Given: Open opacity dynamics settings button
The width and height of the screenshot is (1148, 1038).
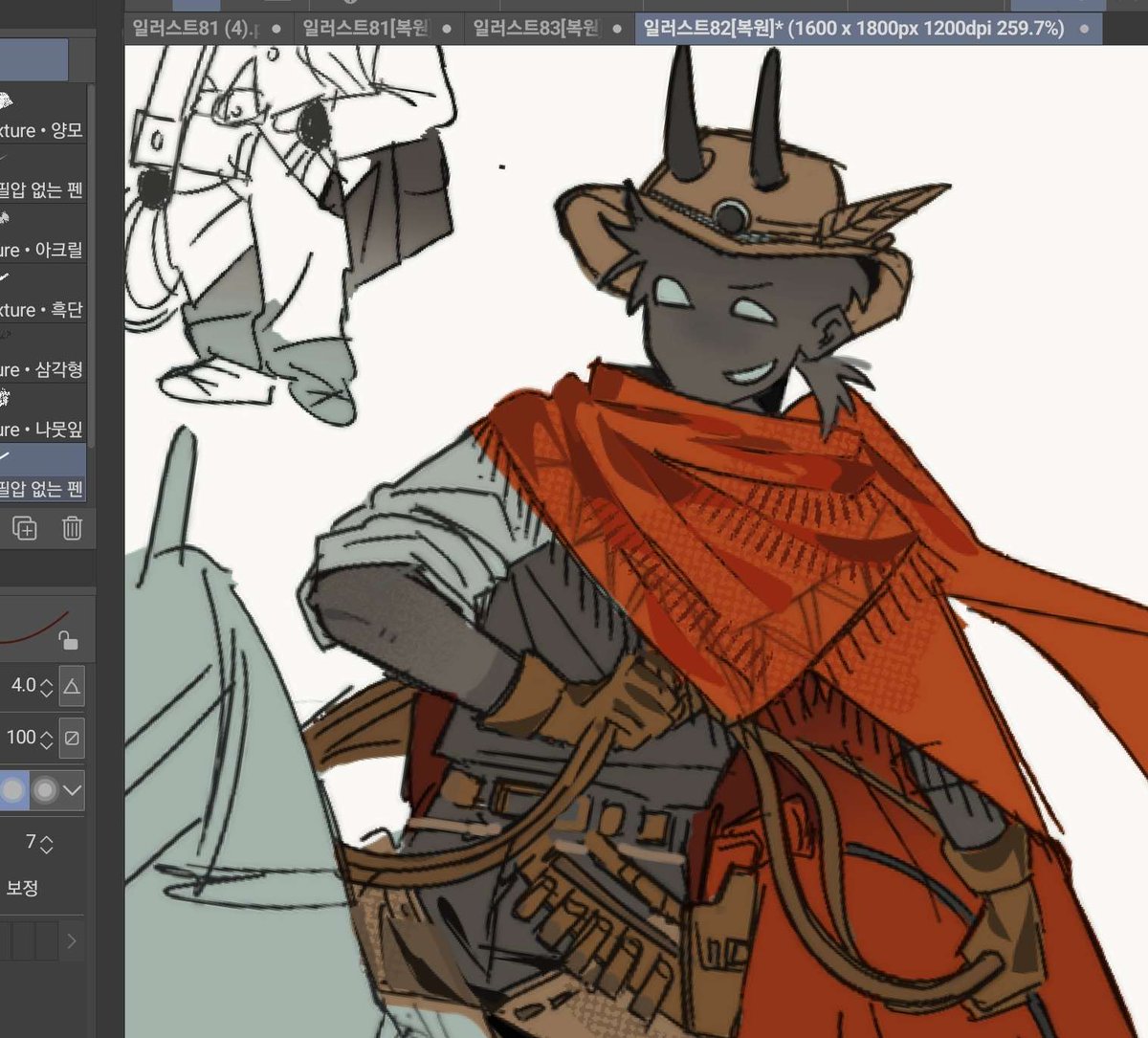Looking at the screenshot, I should (72, 738).
